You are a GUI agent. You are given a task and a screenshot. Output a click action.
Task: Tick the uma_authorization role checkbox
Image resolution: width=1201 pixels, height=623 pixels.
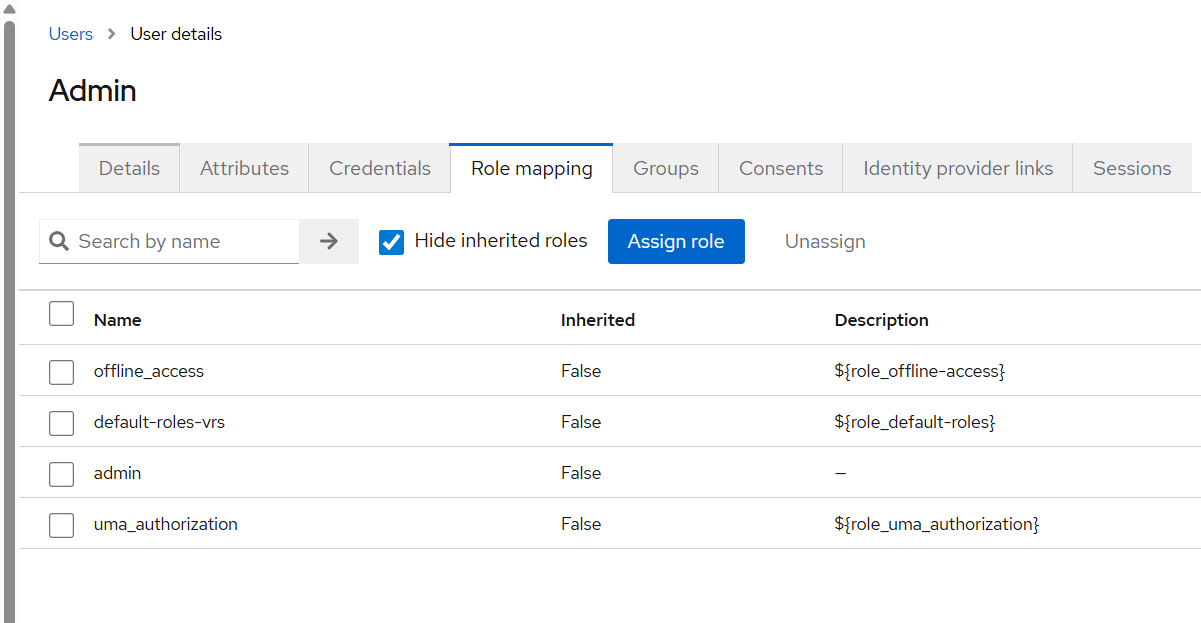[x=62, y=525]
